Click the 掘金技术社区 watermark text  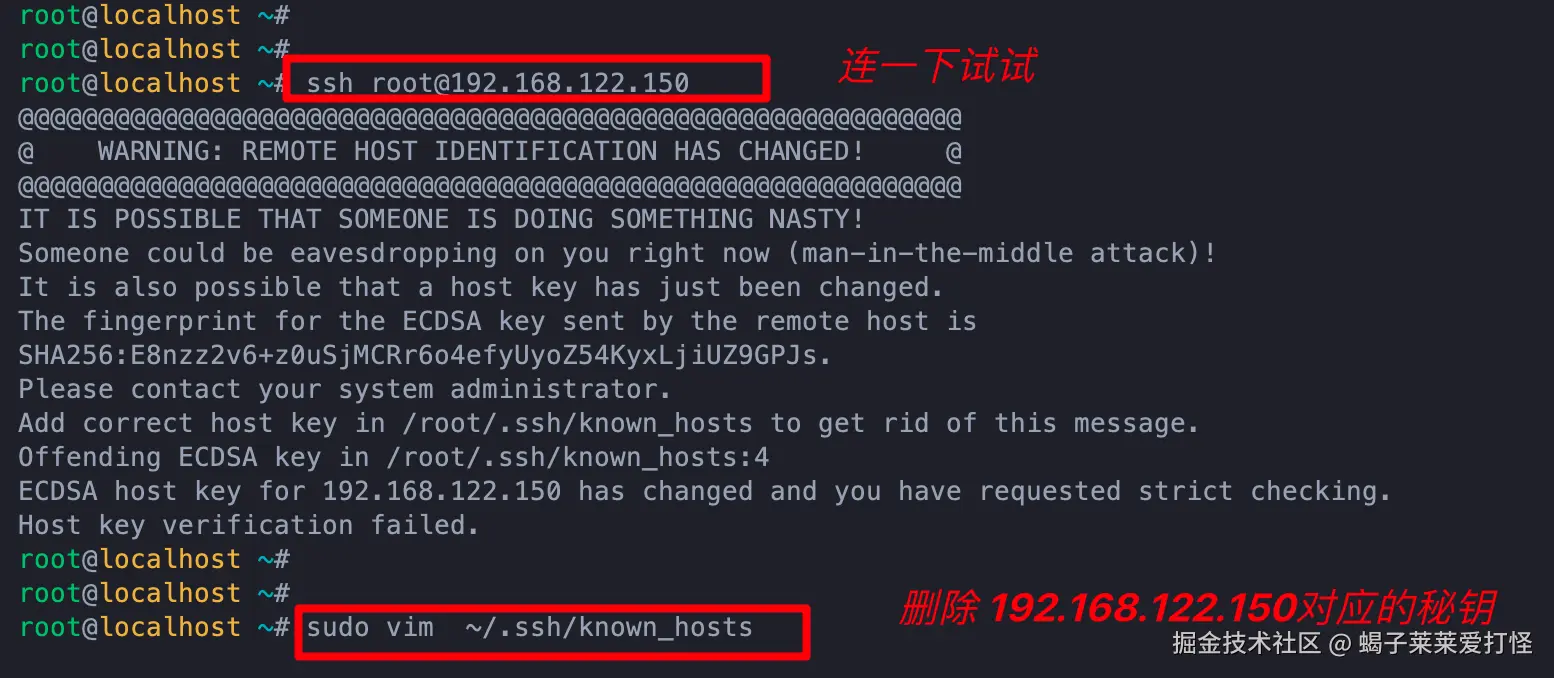click(1246, 643)
